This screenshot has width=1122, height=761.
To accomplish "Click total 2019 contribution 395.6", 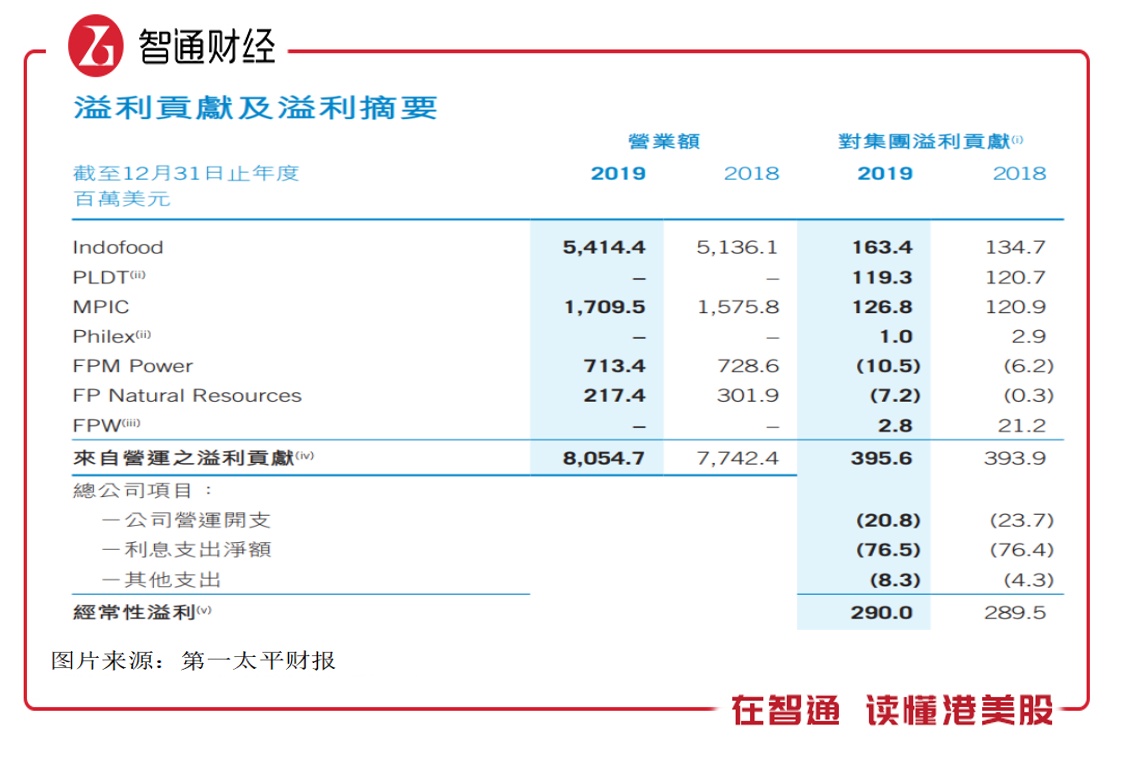I will coord(882,458).
